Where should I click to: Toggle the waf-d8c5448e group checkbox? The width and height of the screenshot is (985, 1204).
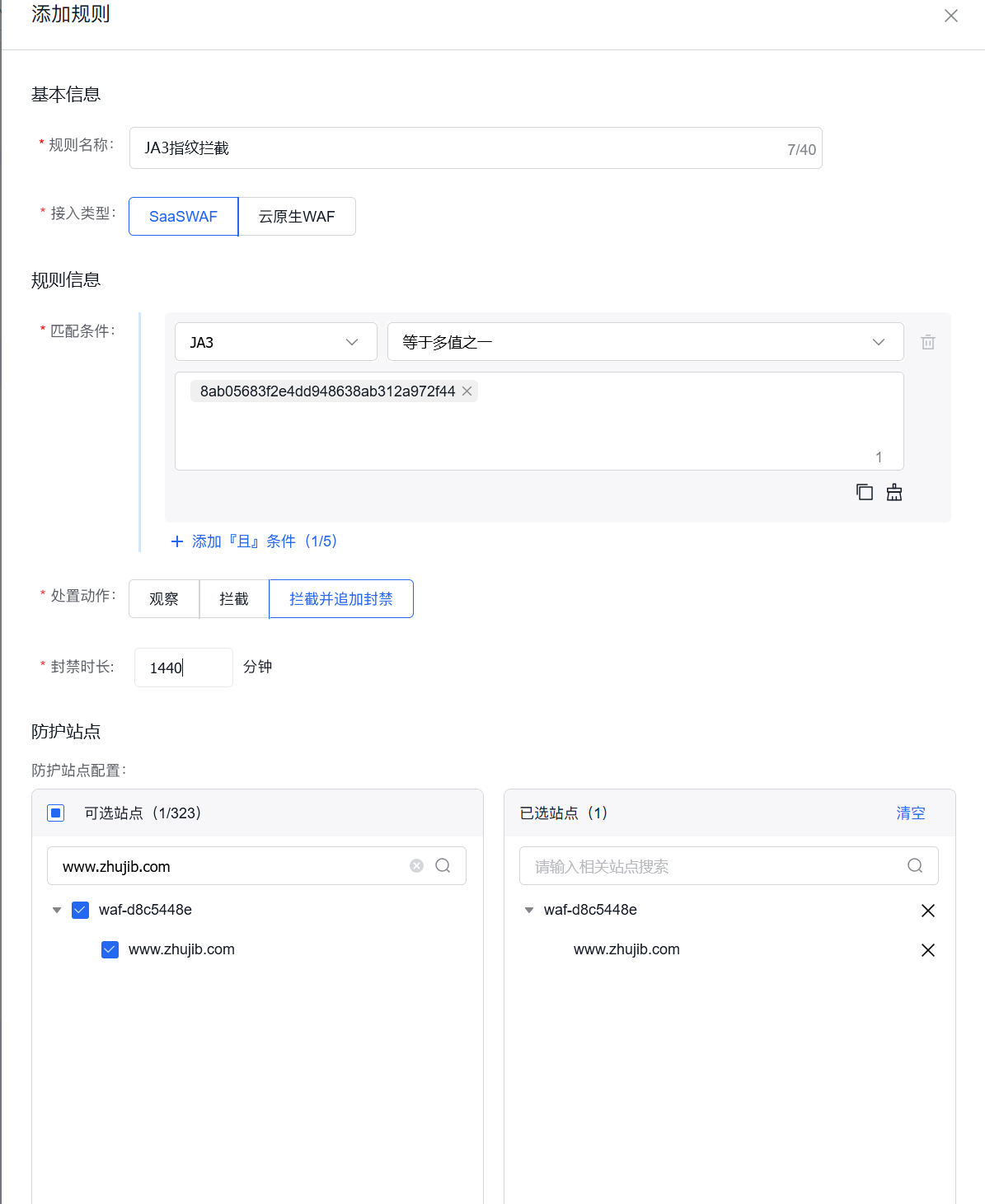coord(80,910)
